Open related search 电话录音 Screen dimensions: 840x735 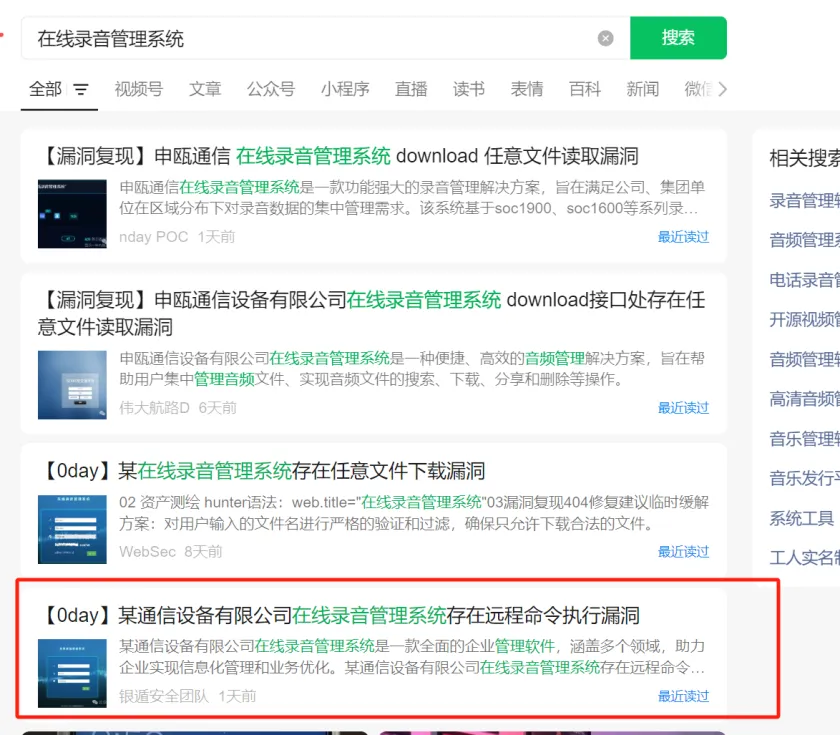tap(804, 280)
